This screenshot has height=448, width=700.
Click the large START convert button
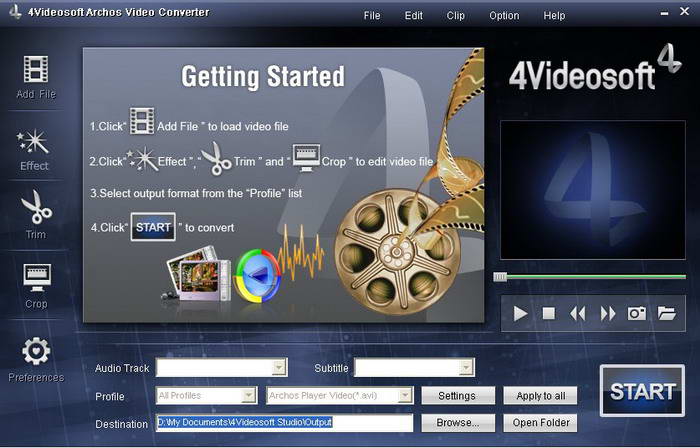pyautogui.click(x=642, y=391)
